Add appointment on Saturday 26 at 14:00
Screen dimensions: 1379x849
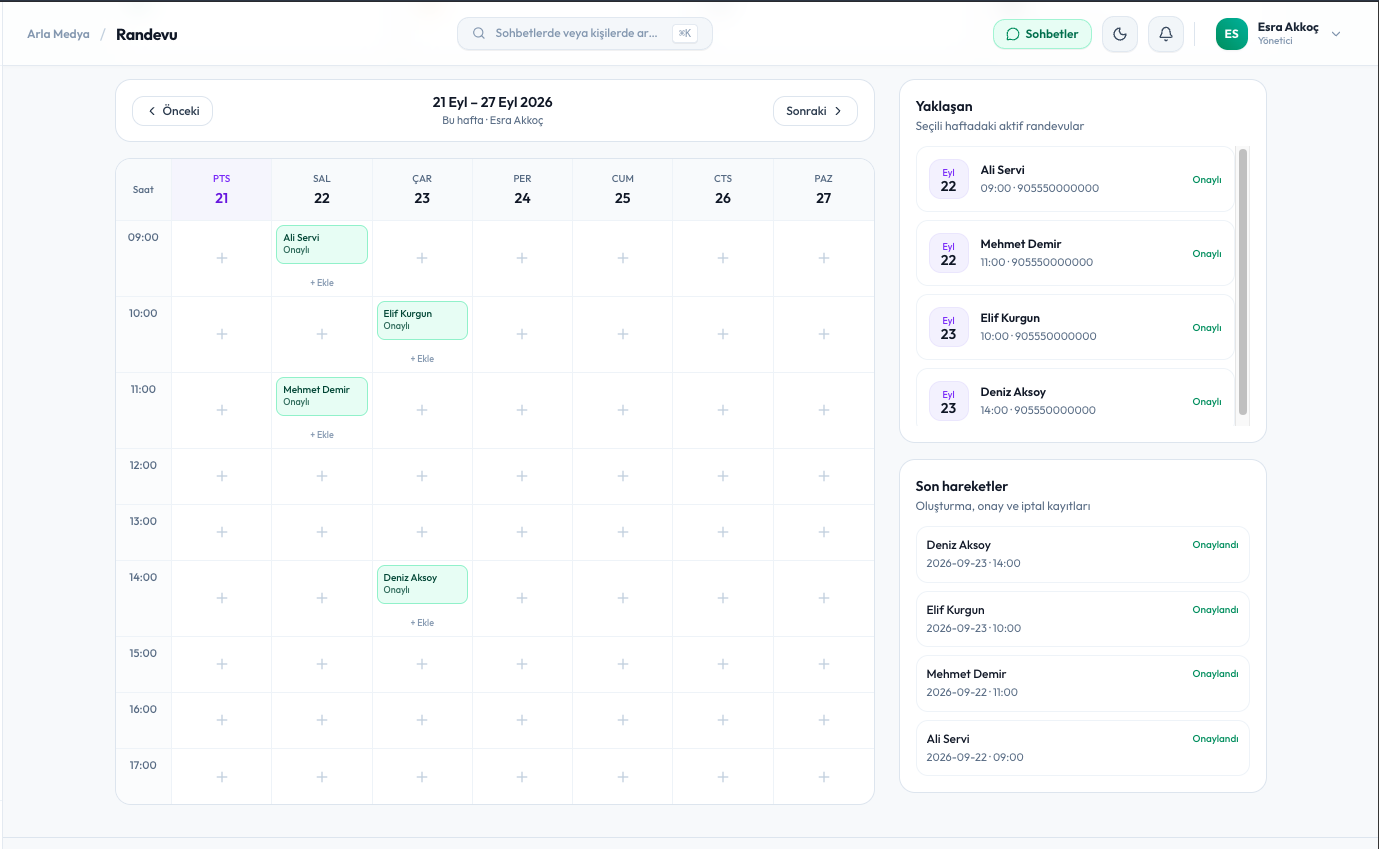pyautogui.click(x=723, y=598)
